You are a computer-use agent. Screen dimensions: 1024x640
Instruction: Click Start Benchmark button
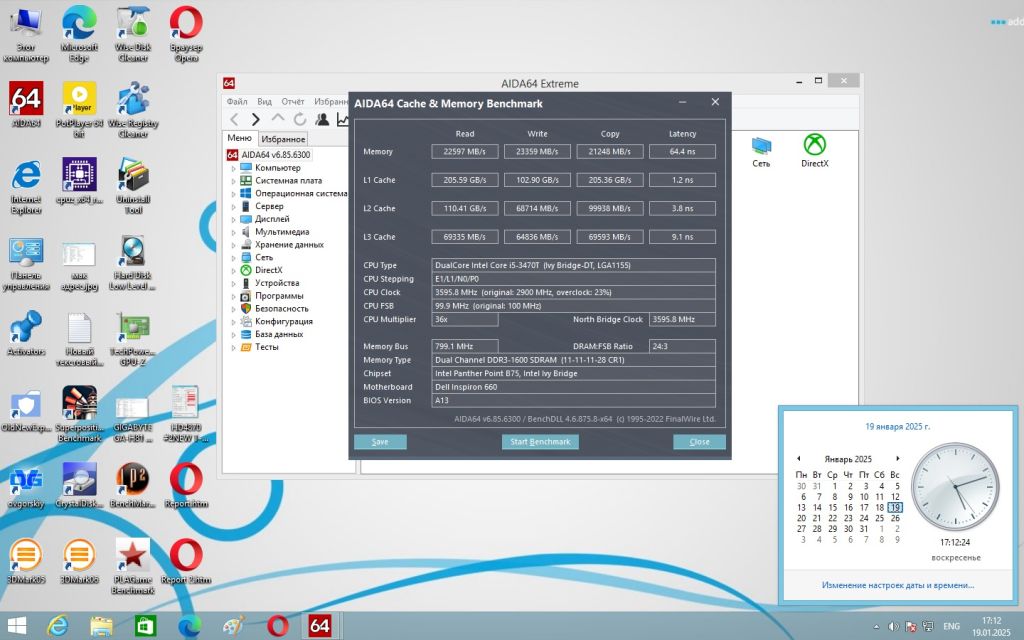point(540,442)
